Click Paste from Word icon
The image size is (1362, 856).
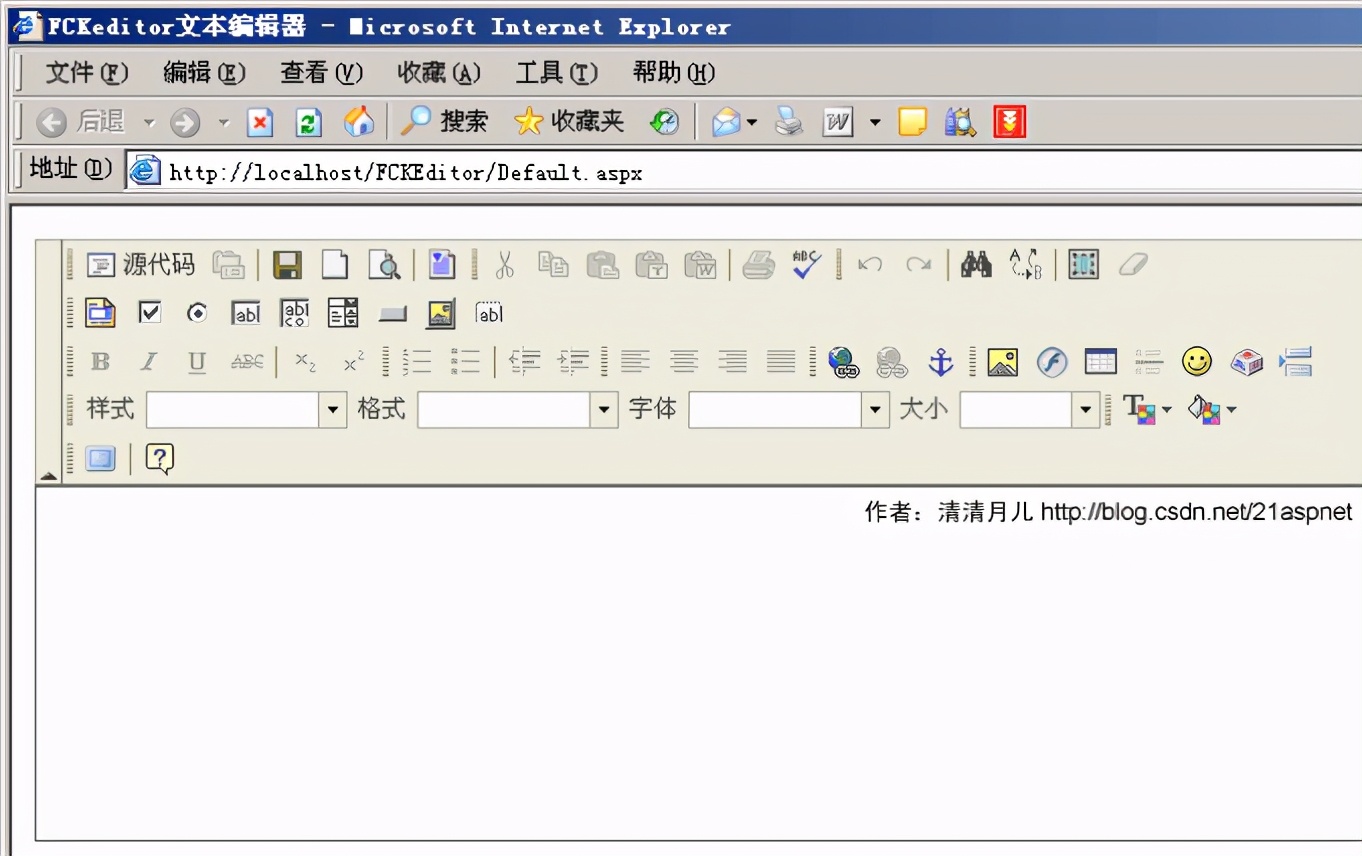[700, 265]
